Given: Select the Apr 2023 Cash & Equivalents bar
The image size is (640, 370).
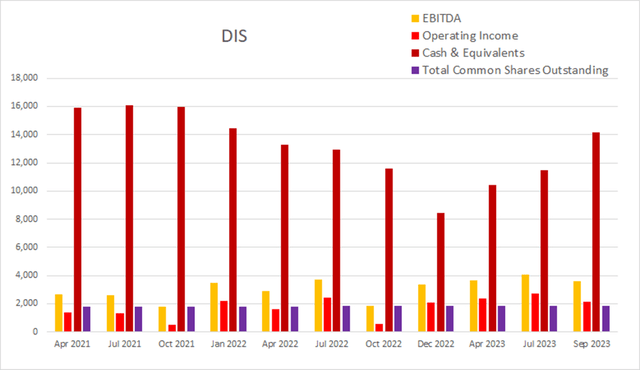Looking at the screenshot, I should tap(493, 258).
